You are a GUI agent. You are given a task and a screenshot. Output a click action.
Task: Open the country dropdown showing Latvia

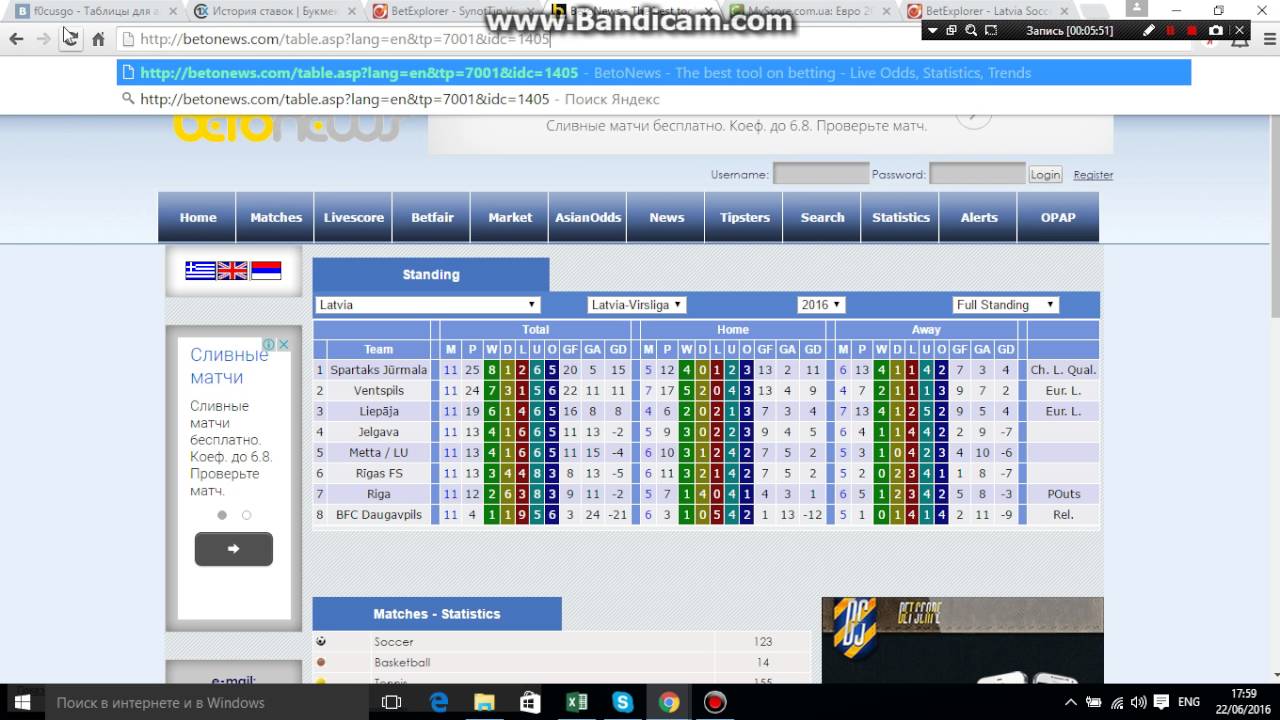(x=428, y=305)
